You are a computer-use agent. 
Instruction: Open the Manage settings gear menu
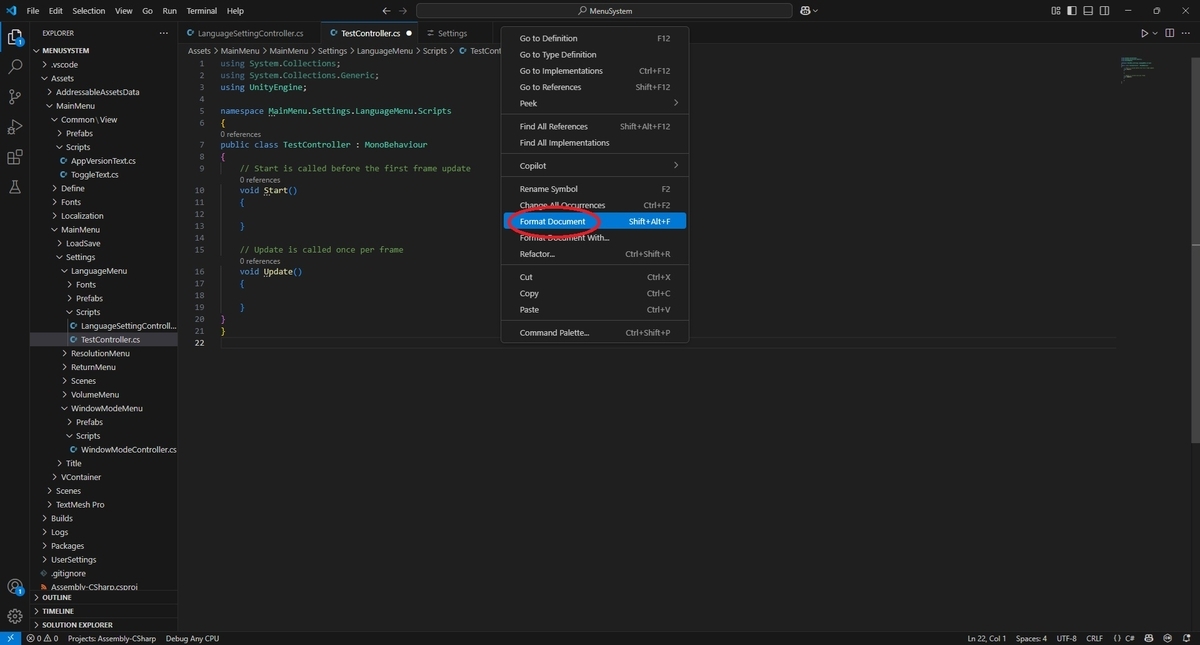coord(14,617)
